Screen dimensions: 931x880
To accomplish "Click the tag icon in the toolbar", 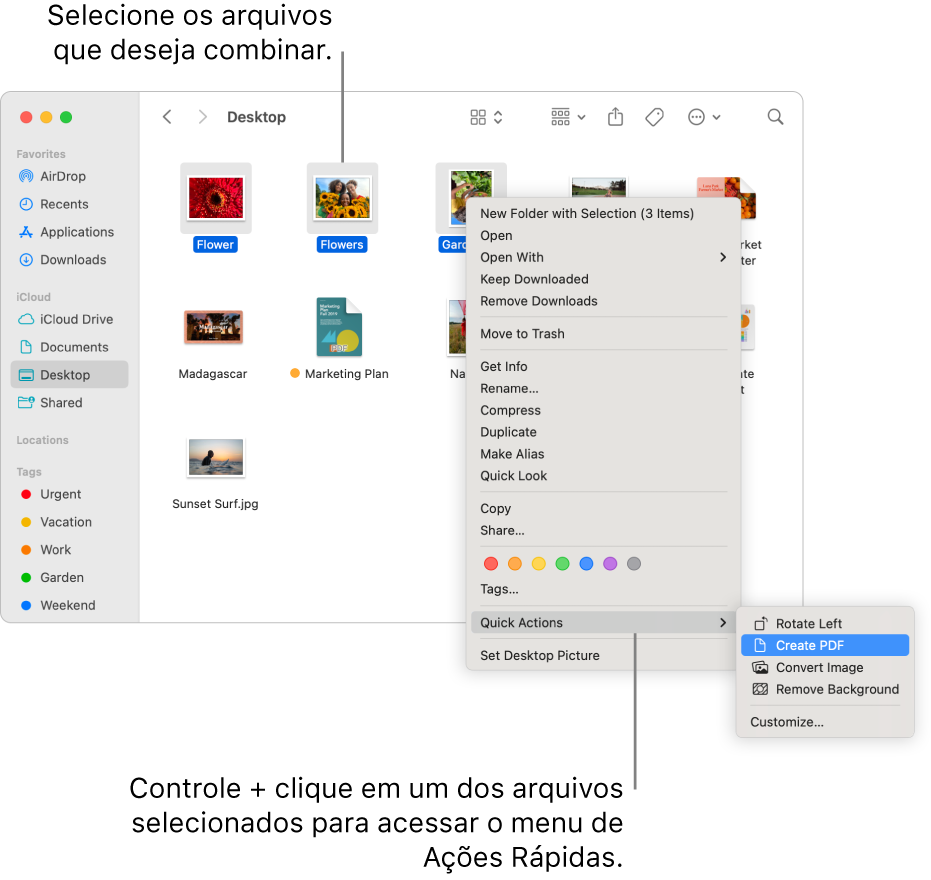I will coord(654,117).
